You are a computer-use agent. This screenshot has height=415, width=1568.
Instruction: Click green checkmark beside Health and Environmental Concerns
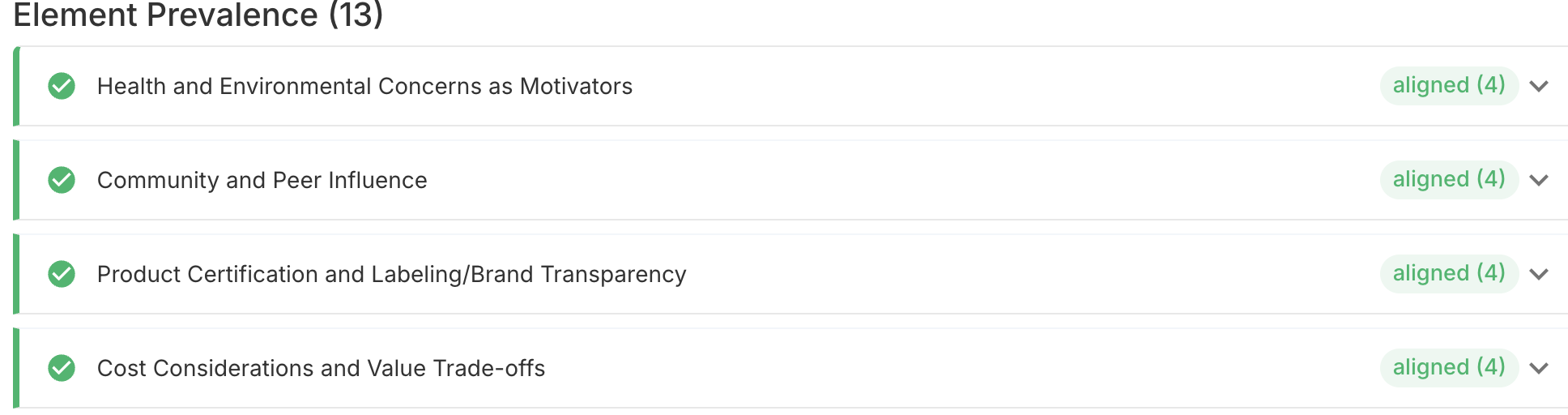(x=62, y=86)
